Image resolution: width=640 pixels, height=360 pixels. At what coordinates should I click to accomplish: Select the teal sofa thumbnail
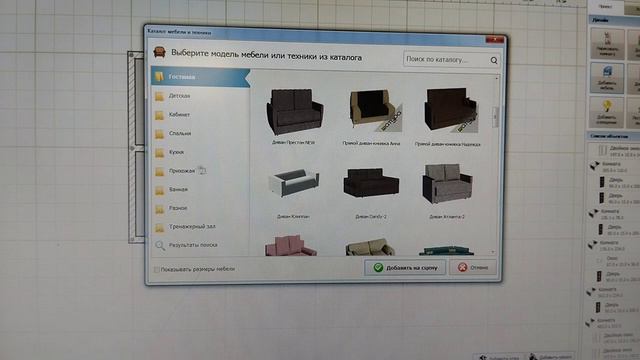[446, 250]
